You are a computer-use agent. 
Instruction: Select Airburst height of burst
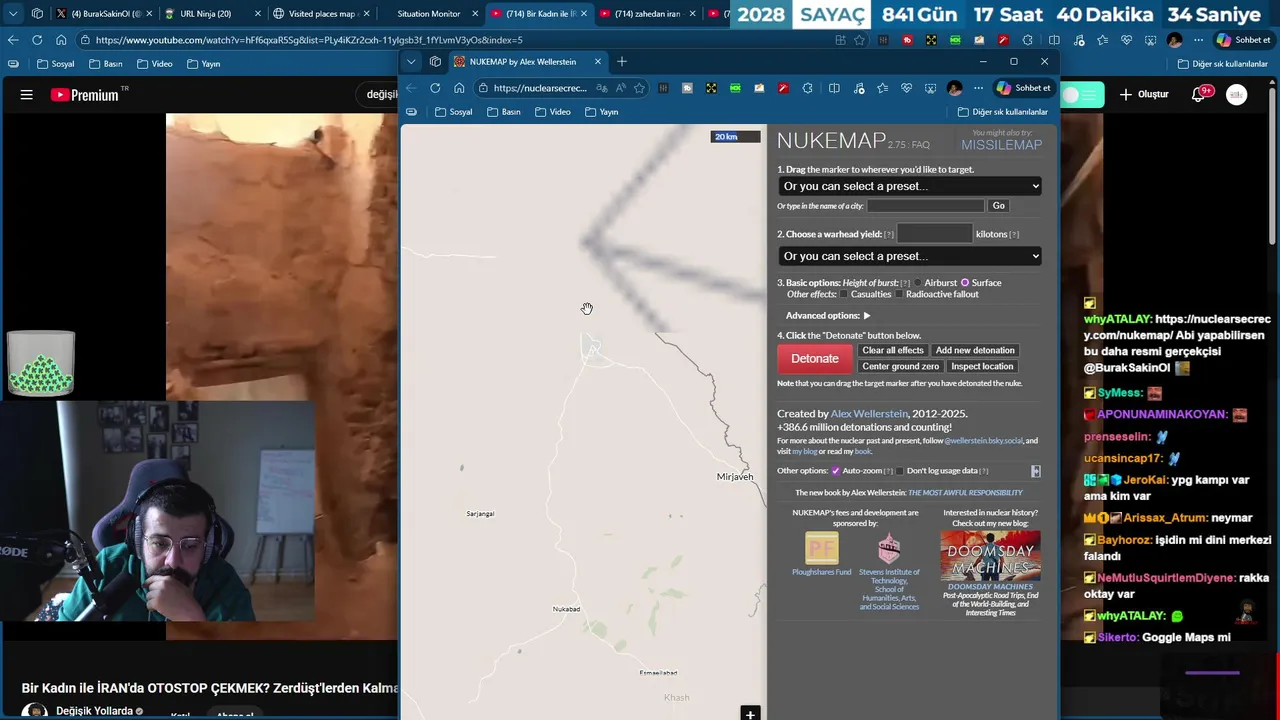[918, 283]
